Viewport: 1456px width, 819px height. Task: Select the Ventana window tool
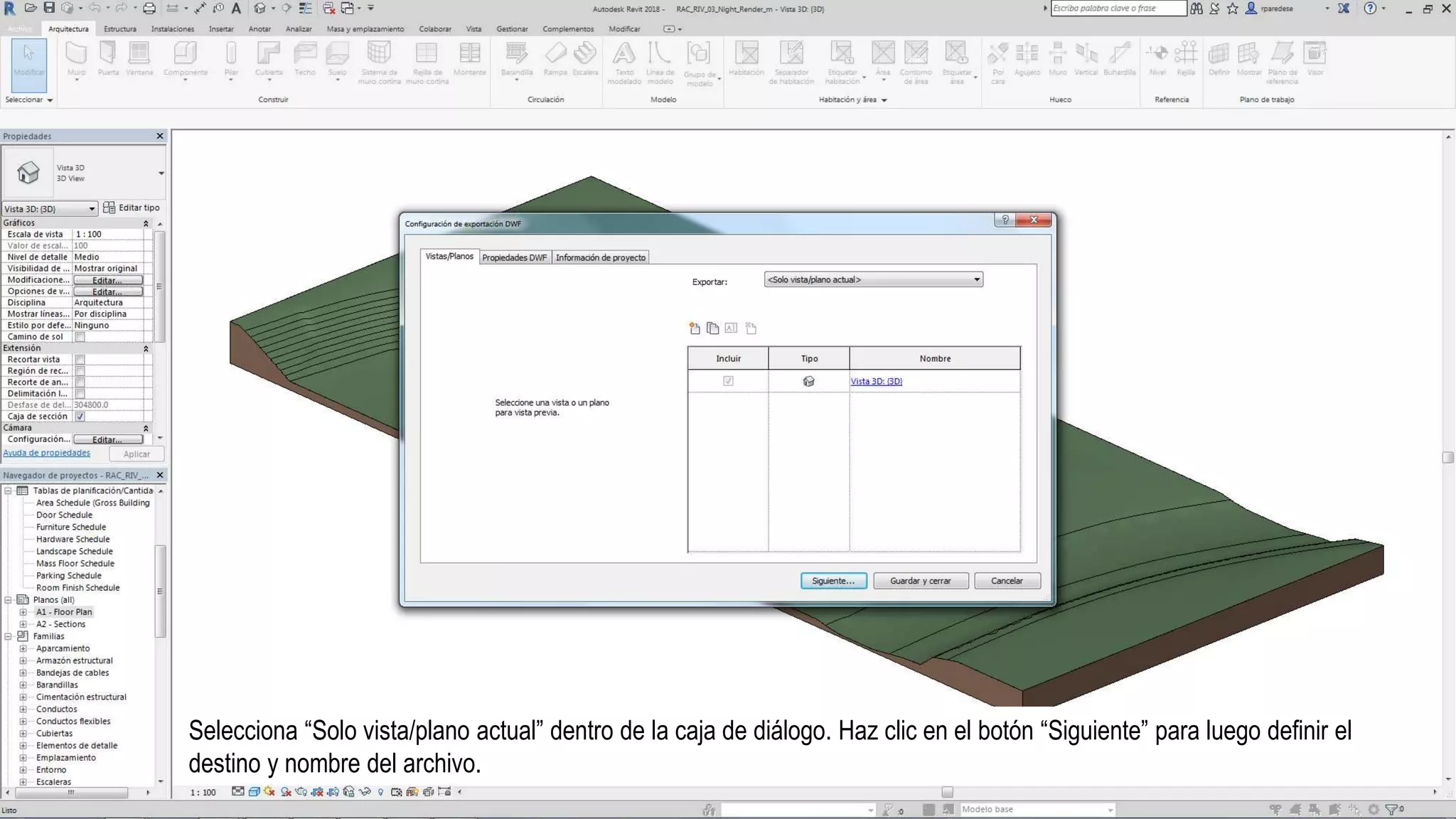tap(139, 59)
